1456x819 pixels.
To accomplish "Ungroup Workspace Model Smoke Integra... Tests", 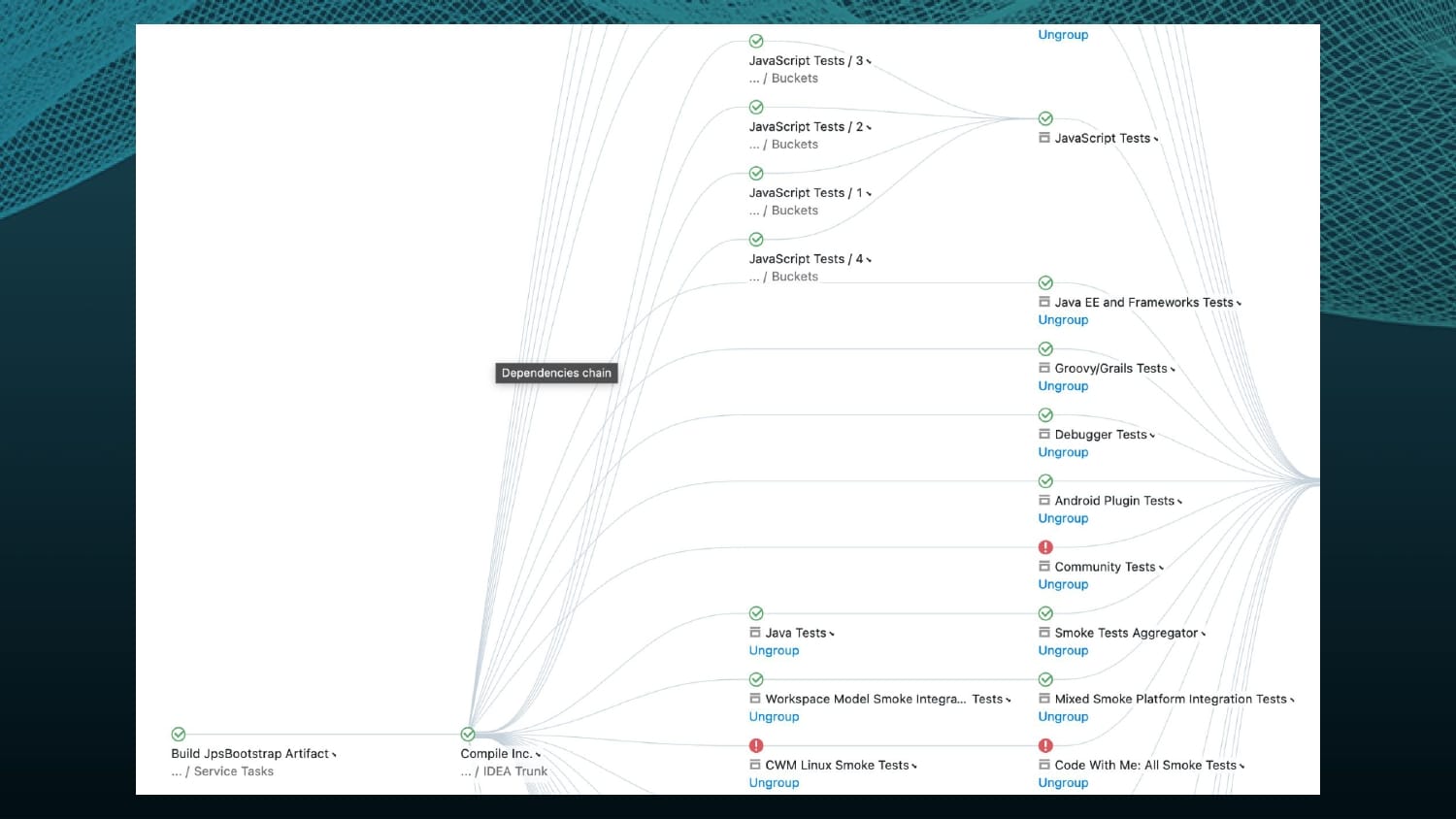I will point(774,716).
